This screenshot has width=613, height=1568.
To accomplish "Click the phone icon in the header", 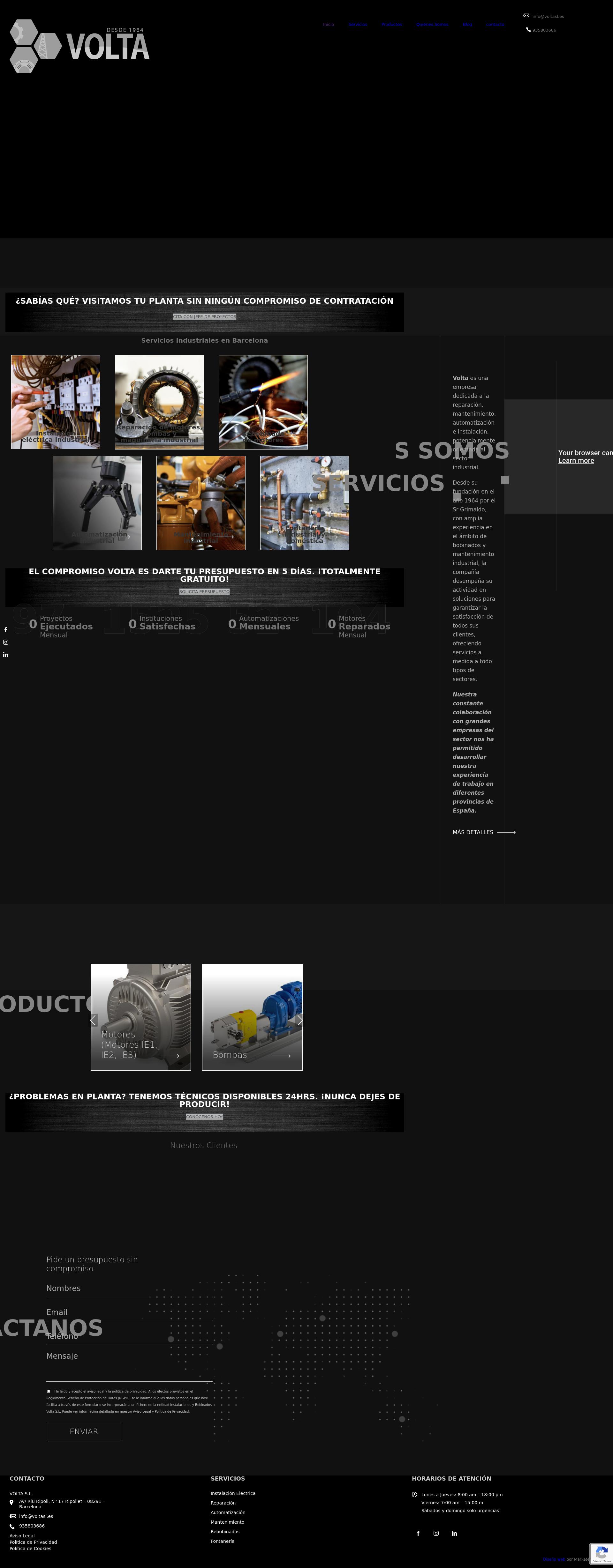I will [528, 29].
